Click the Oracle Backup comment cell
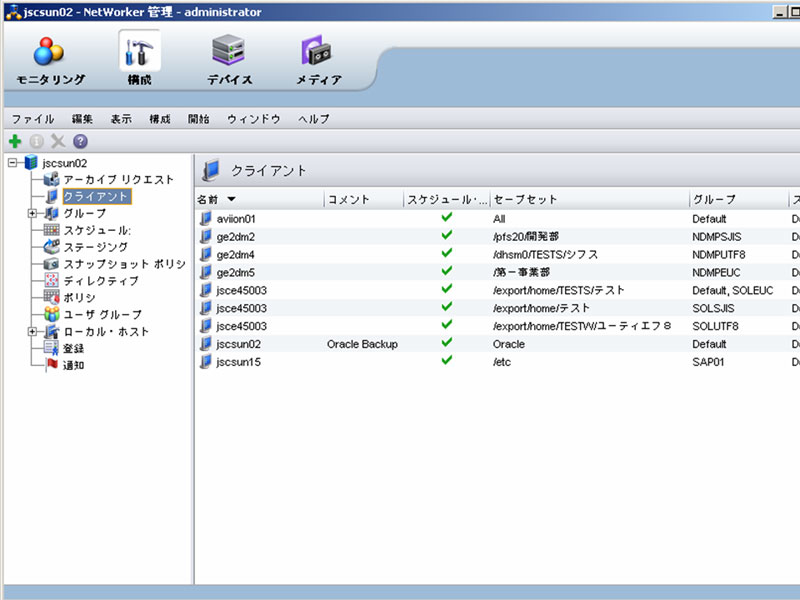Image resolution: width=800 pixels, height=600 pixels. 362,344
